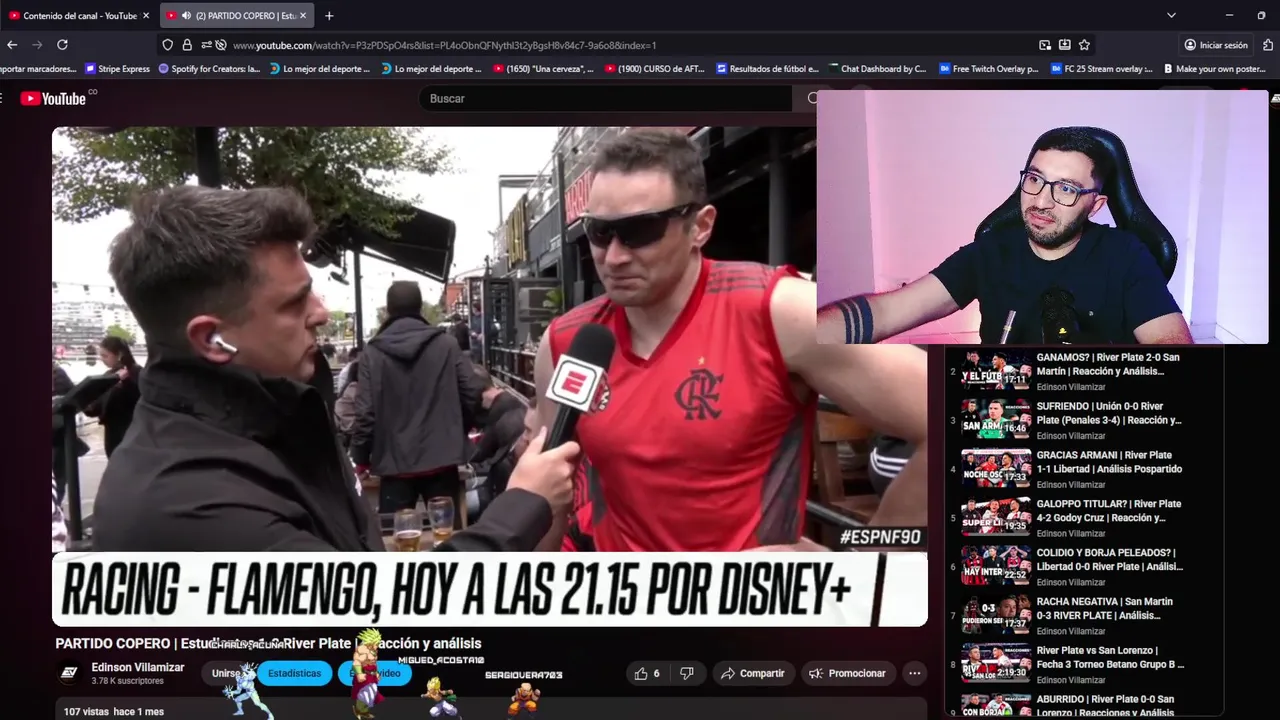This screenshot has height=720, width=1280.
Task: Open the 'Chat Dashboard by C...' bookmark
Action: tap(878, 69)
